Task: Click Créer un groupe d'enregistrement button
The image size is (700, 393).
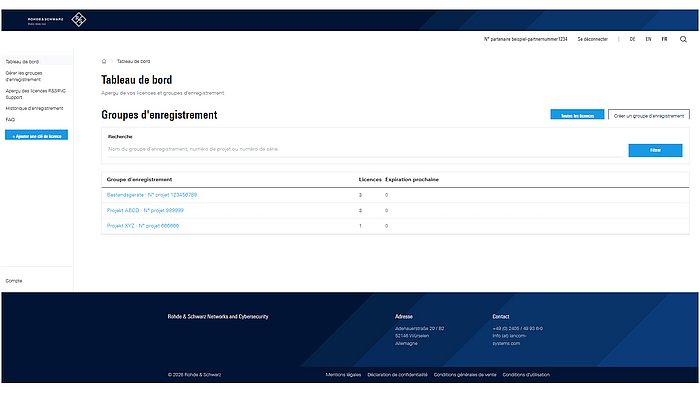Action: [x=649, y=114]
